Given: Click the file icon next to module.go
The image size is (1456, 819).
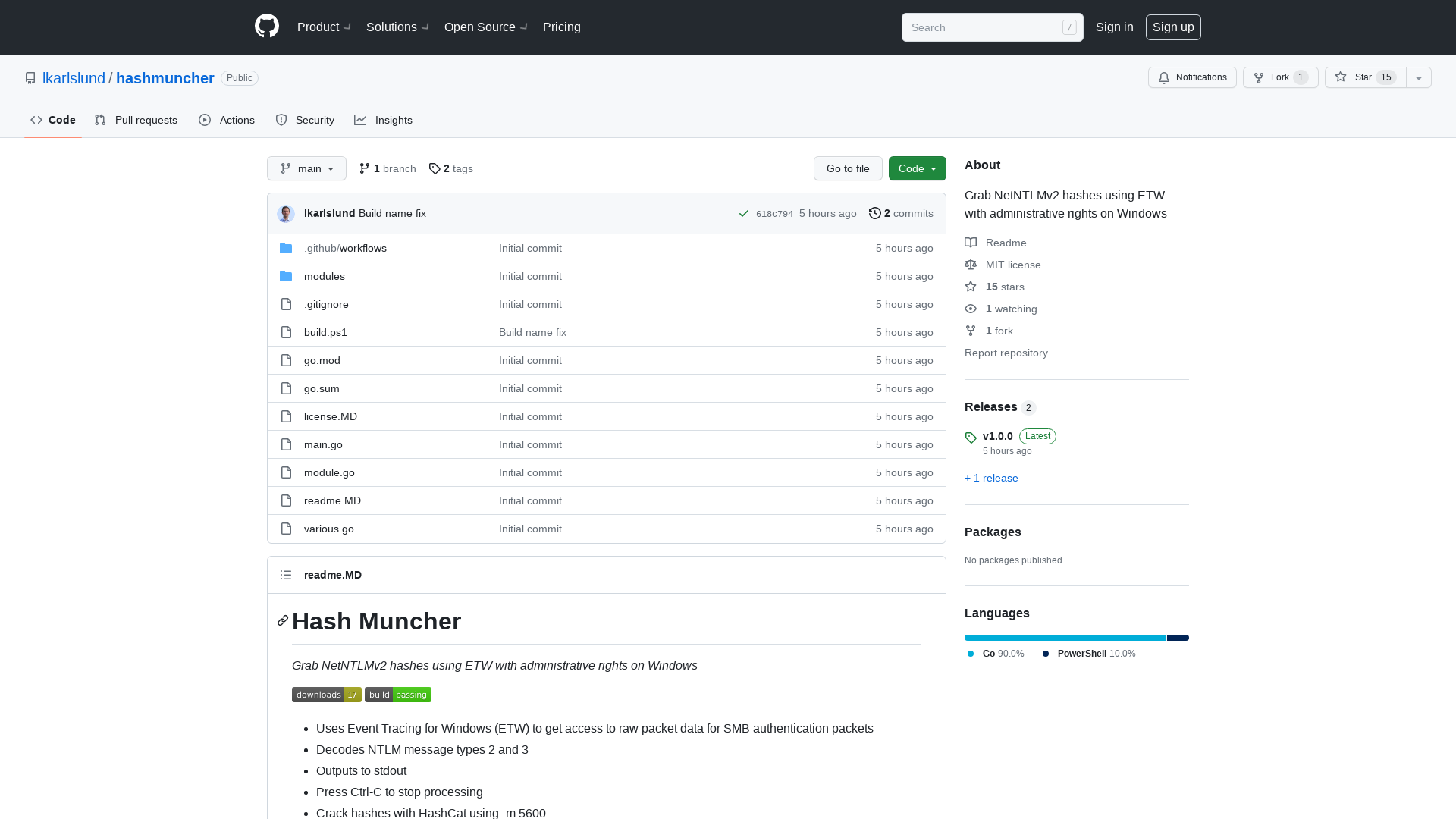Looking at the screenshot, I should [286, 473].
